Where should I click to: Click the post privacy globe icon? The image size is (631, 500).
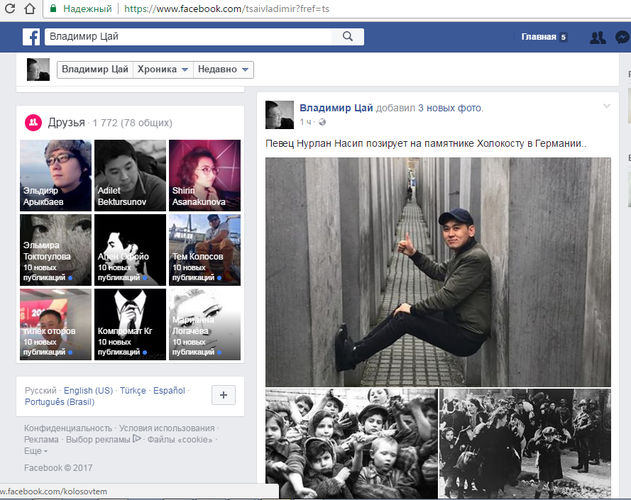click(321, 122)
